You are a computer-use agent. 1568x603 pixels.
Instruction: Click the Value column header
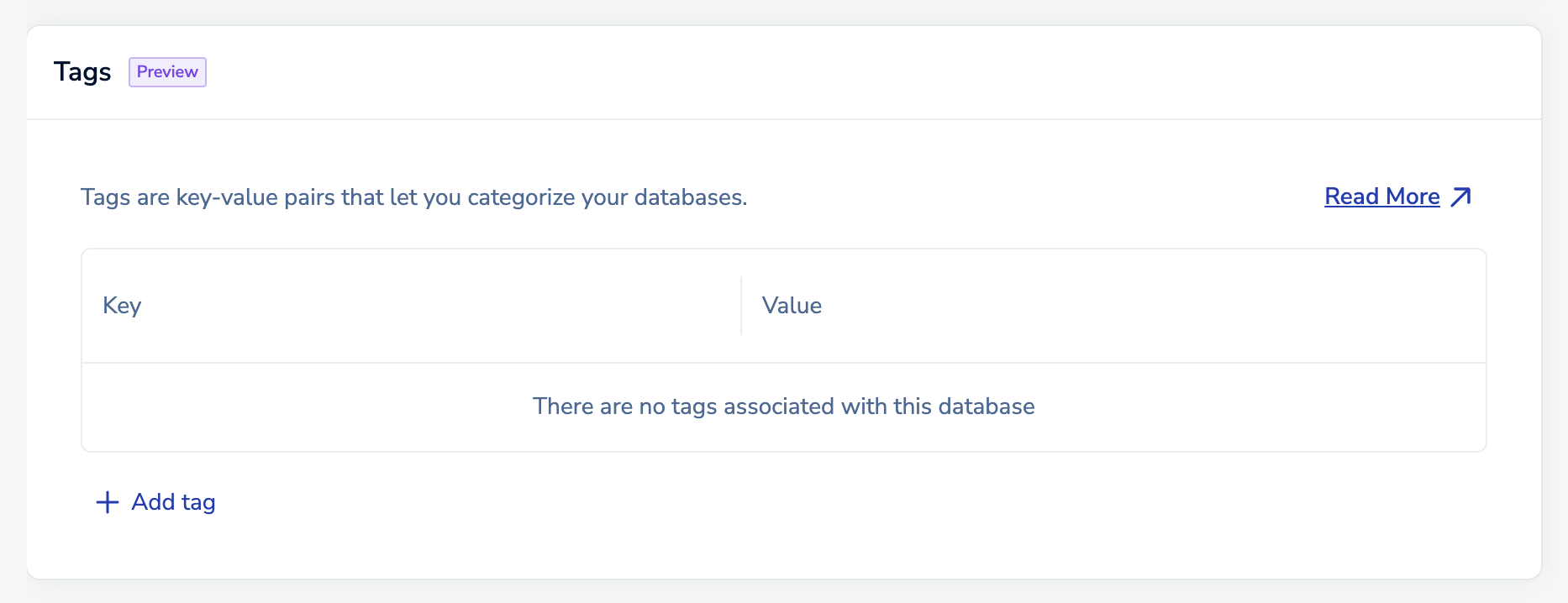click(x=792, y=306)
